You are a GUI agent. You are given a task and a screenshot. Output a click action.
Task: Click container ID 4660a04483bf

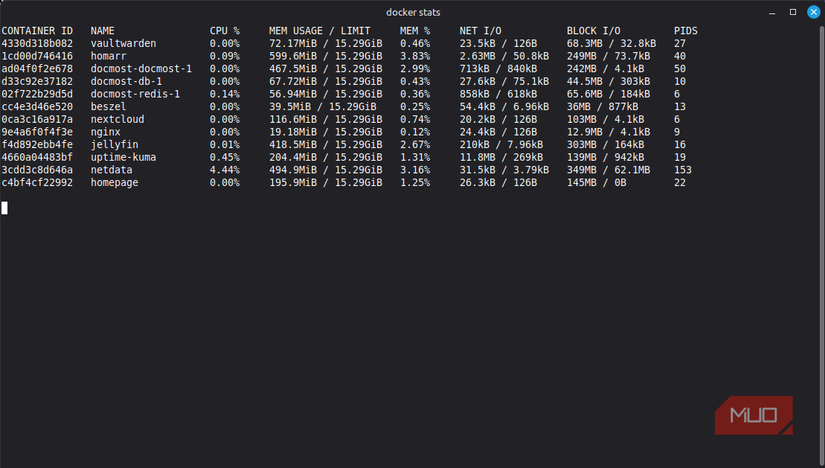37,157
